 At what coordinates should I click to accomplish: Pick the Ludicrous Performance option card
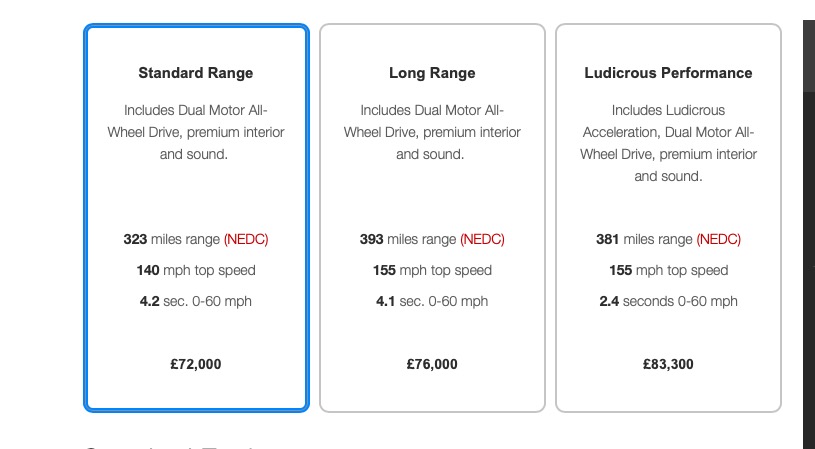(x=668, y=218)
